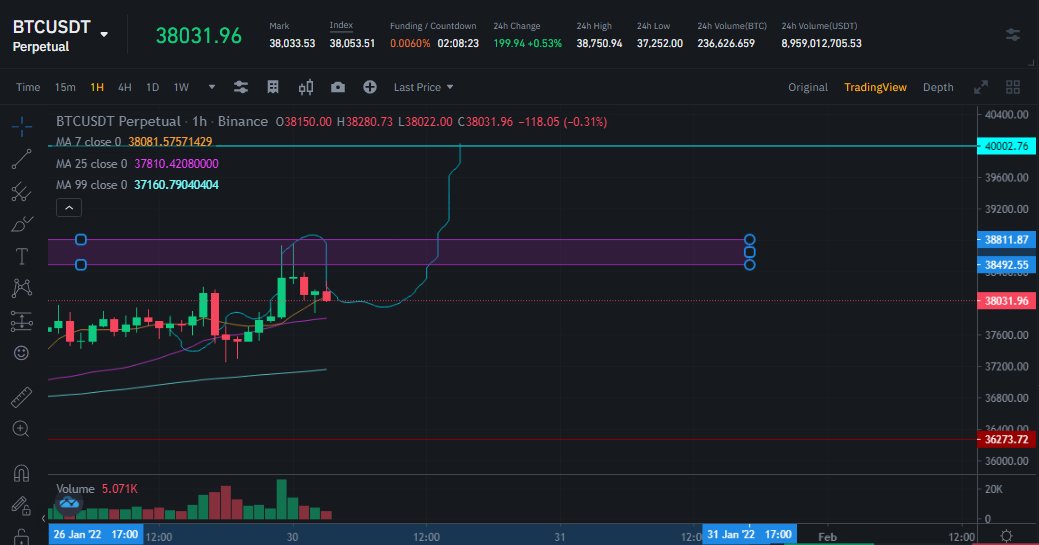Open the technical indicators icon
This screenshot has width=1039, height=545.
pyautogui.click(x=273, y=87)
